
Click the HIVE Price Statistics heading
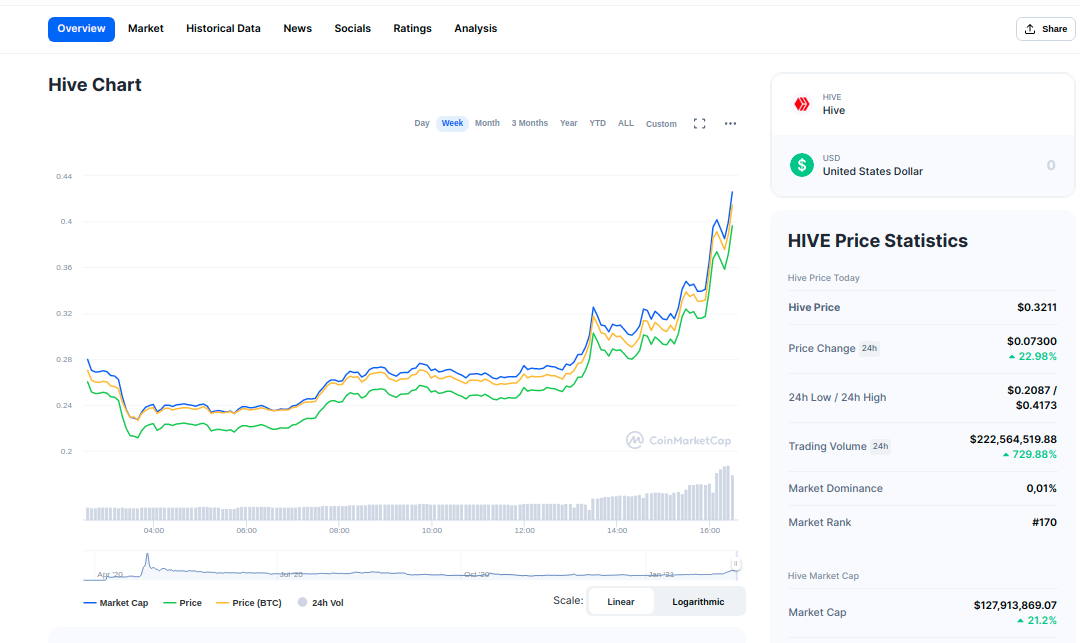point(878,241)
